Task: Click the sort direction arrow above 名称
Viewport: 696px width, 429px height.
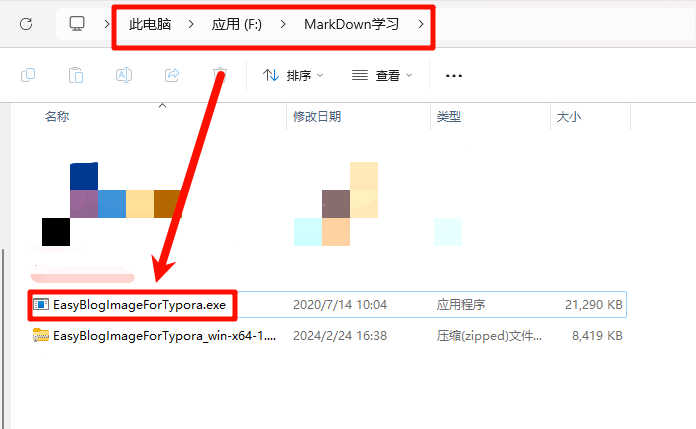Action: click(162, 105)
